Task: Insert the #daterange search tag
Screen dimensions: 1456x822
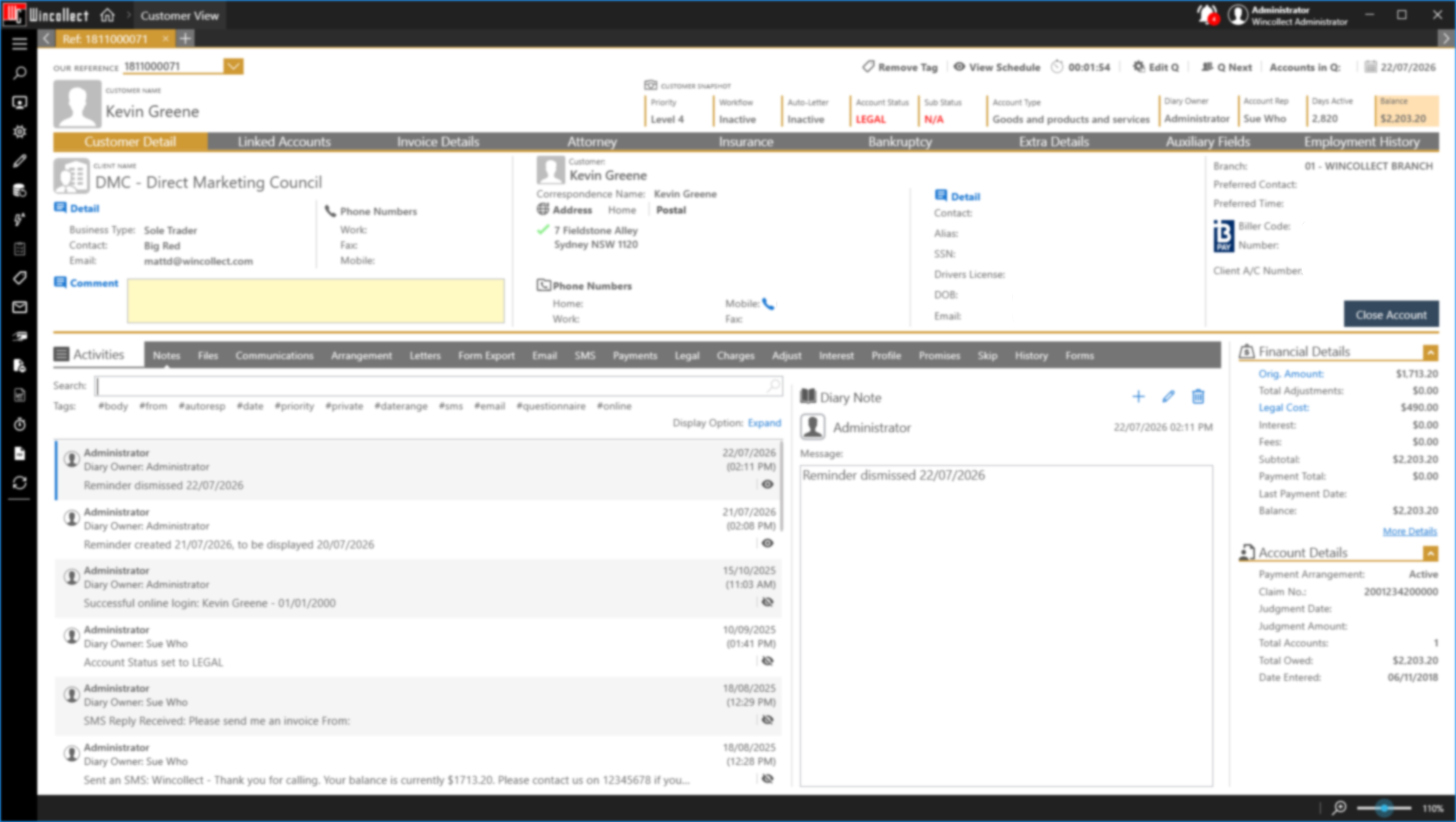Action: (401, 406)
